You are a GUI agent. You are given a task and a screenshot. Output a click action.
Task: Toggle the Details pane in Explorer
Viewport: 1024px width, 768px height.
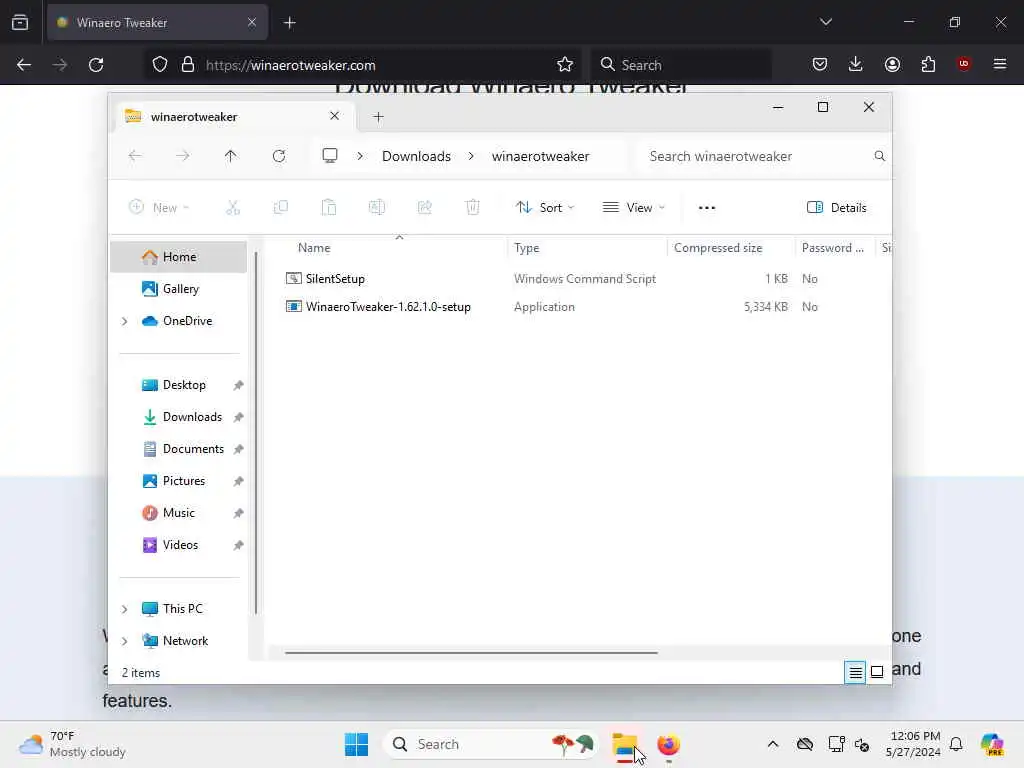(x=837, y=208)
